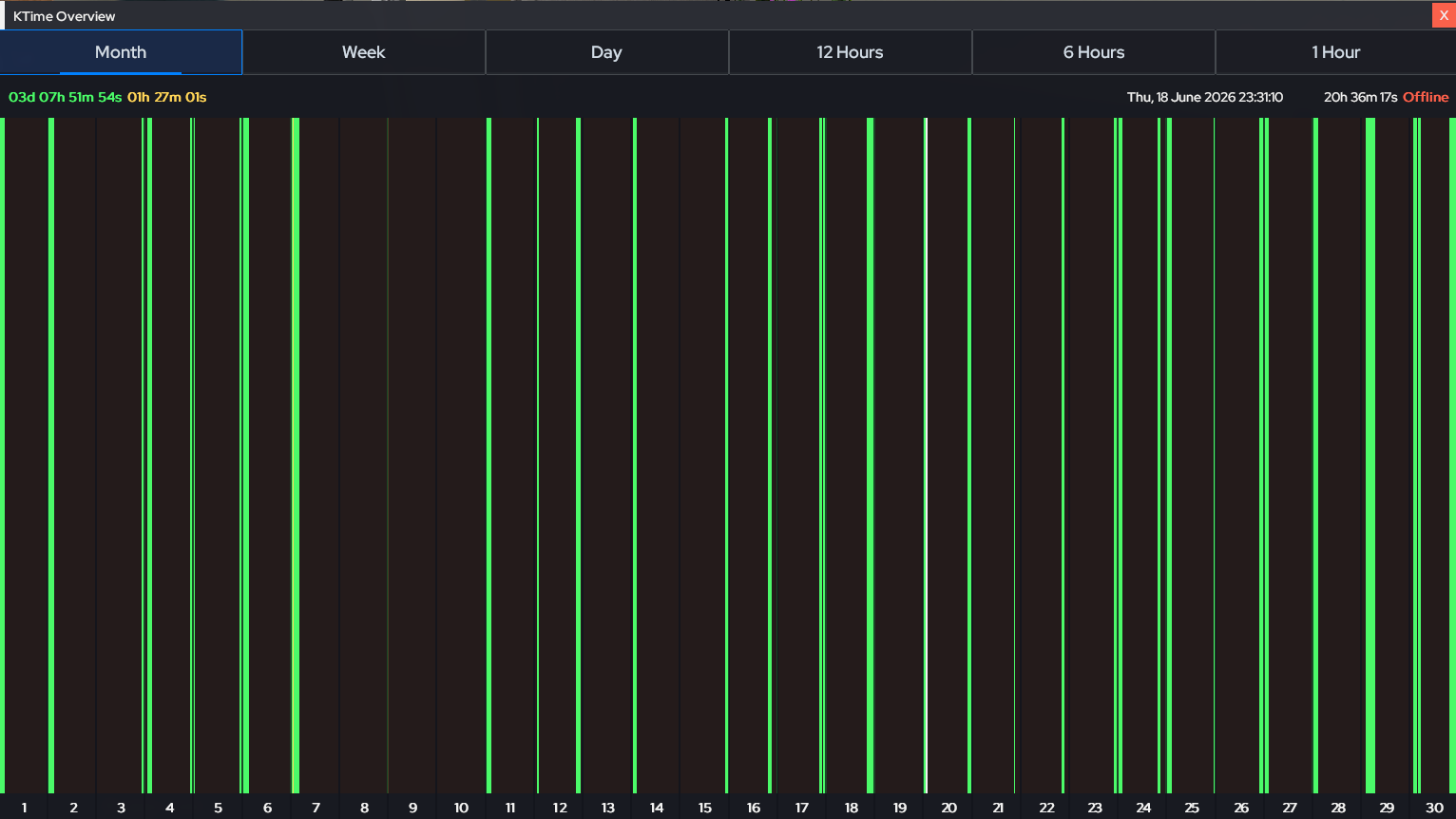Switch to 6 Hours tab
1456x819 pixels.
point(1093,52)
